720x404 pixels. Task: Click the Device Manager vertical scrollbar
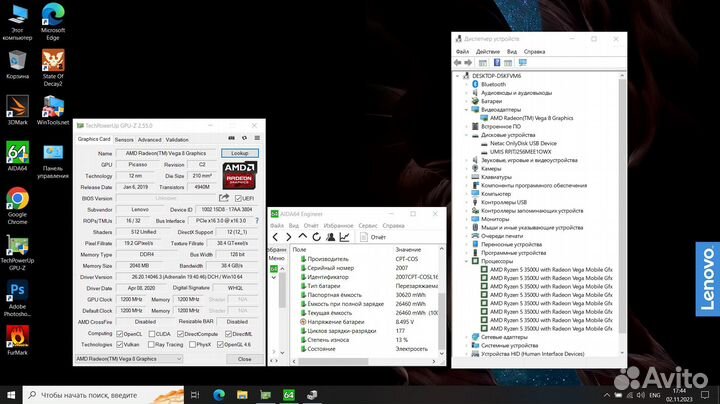coord(622,206)
